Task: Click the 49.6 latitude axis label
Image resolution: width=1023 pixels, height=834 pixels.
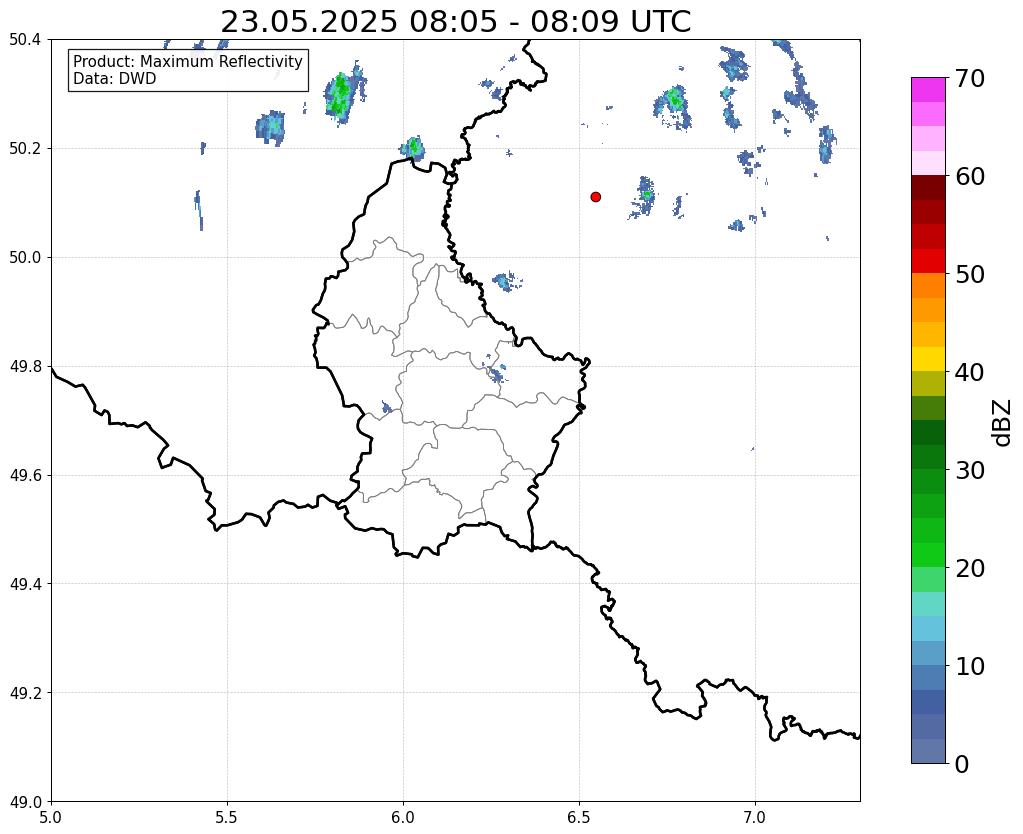Action: tap(25, 476)
